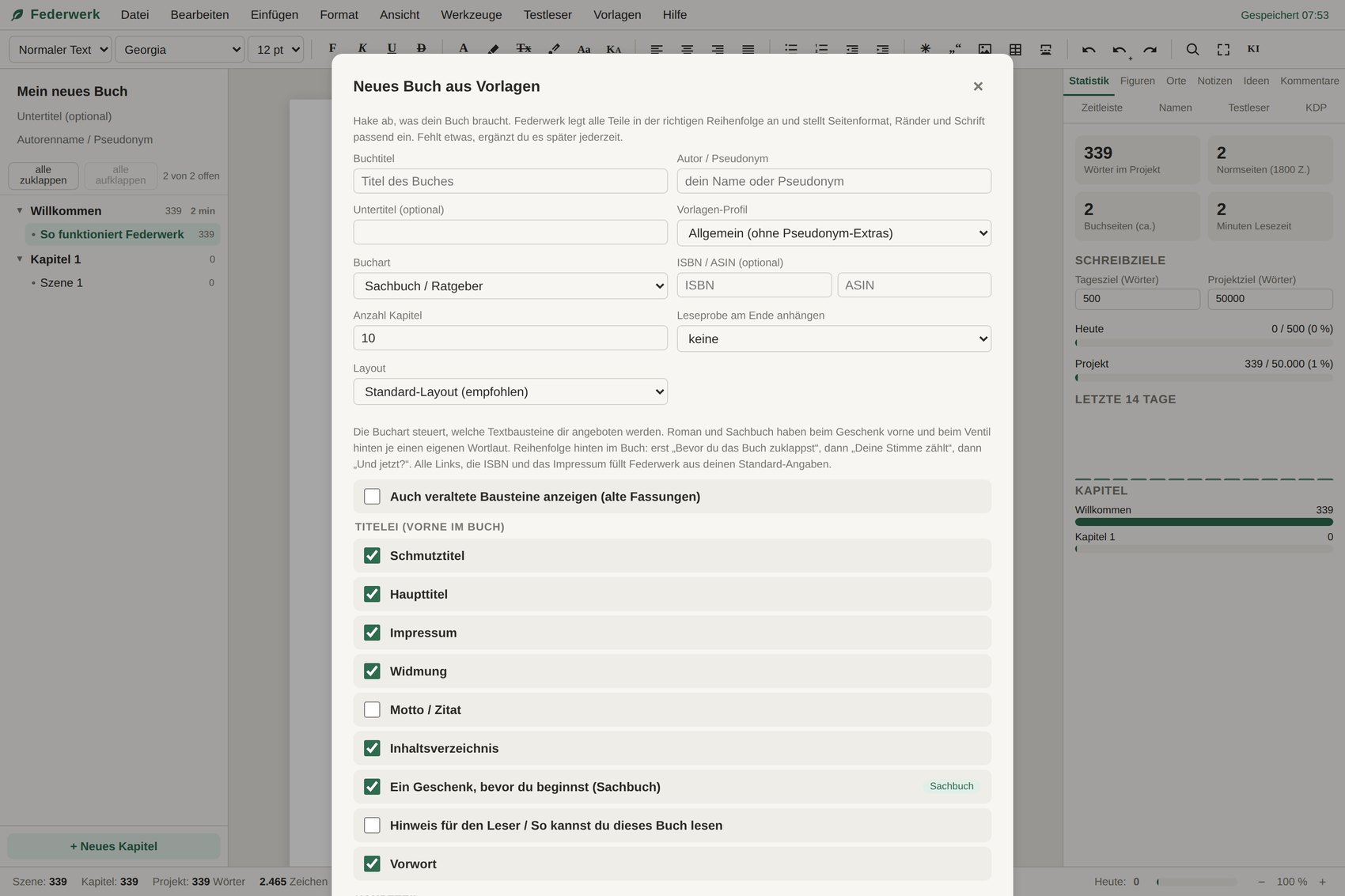The height and width of the screenshot is (896, 1345).
Task: Click the asterisk scene break icon
Action: pos(925,49)
